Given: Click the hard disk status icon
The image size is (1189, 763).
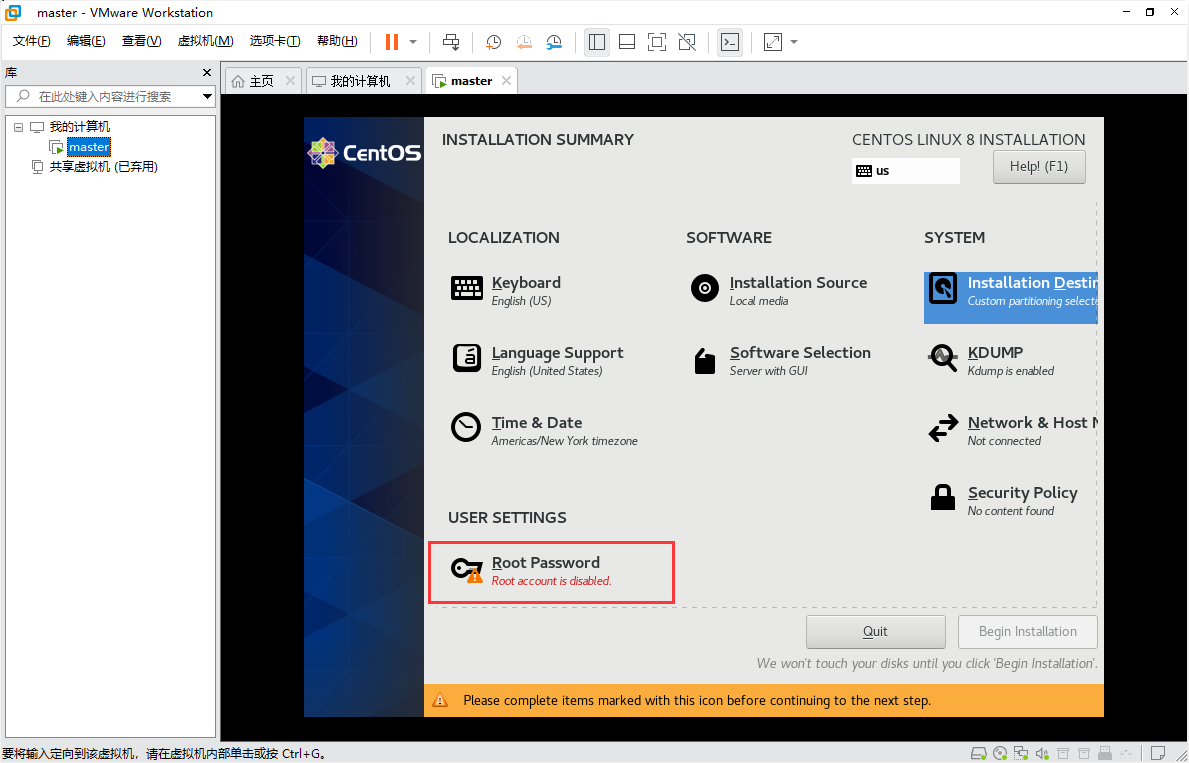Looking at the screenshot, I should coord(978,753).
